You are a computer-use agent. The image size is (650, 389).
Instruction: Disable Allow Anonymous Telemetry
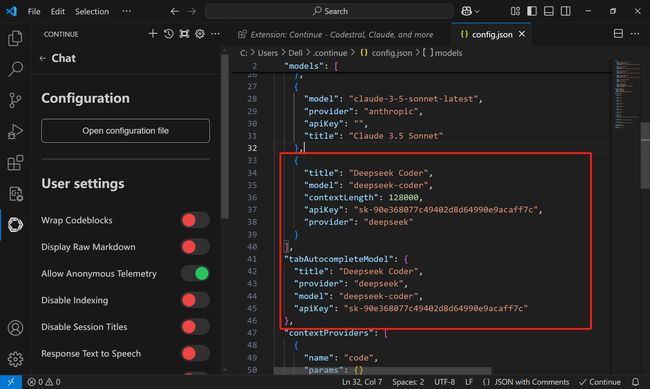tap(195, 273)
